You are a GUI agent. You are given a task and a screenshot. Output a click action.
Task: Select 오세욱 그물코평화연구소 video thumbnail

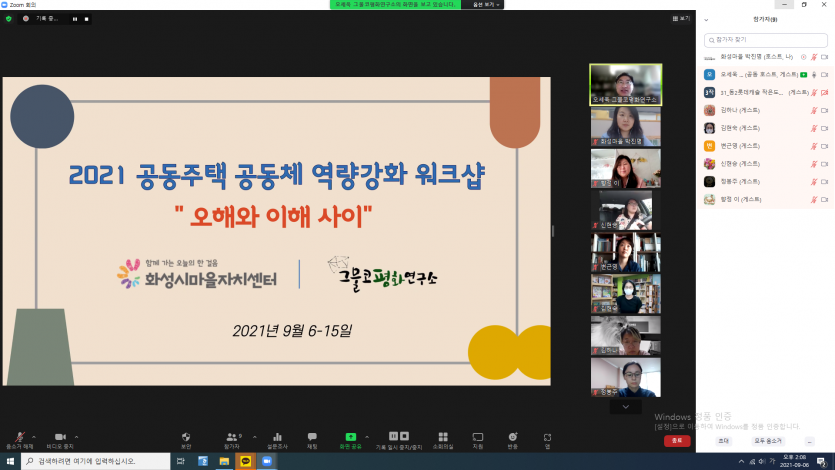point(626,85)
